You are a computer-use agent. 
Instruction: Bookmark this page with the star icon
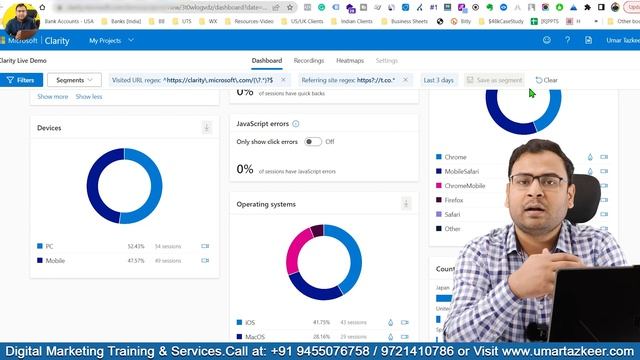[290, 7]
